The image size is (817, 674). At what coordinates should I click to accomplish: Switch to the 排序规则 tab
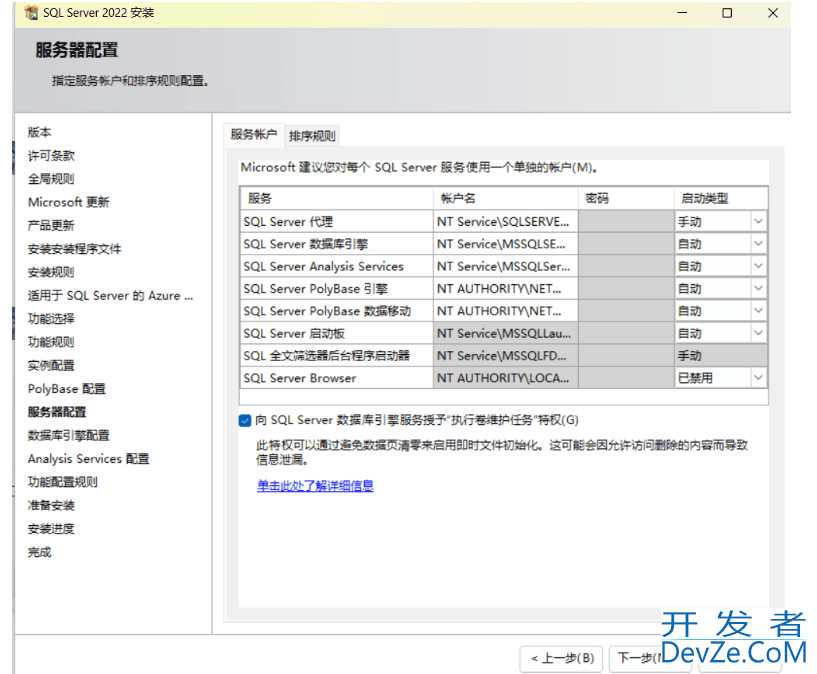pyautogui.click(x=312, y=136)
